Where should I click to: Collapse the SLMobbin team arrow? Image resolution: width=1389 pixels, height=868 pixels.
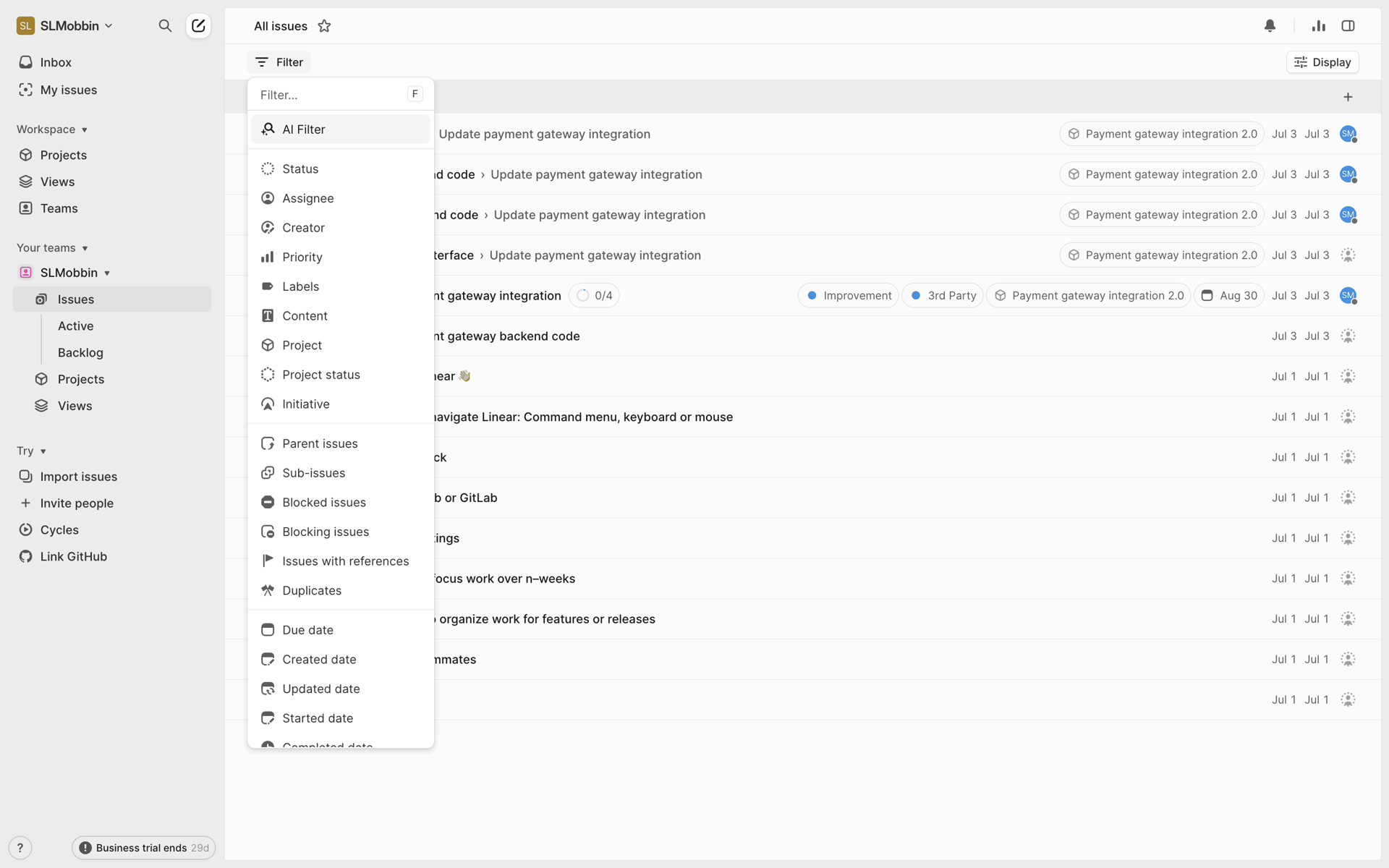tap(107, 273)
